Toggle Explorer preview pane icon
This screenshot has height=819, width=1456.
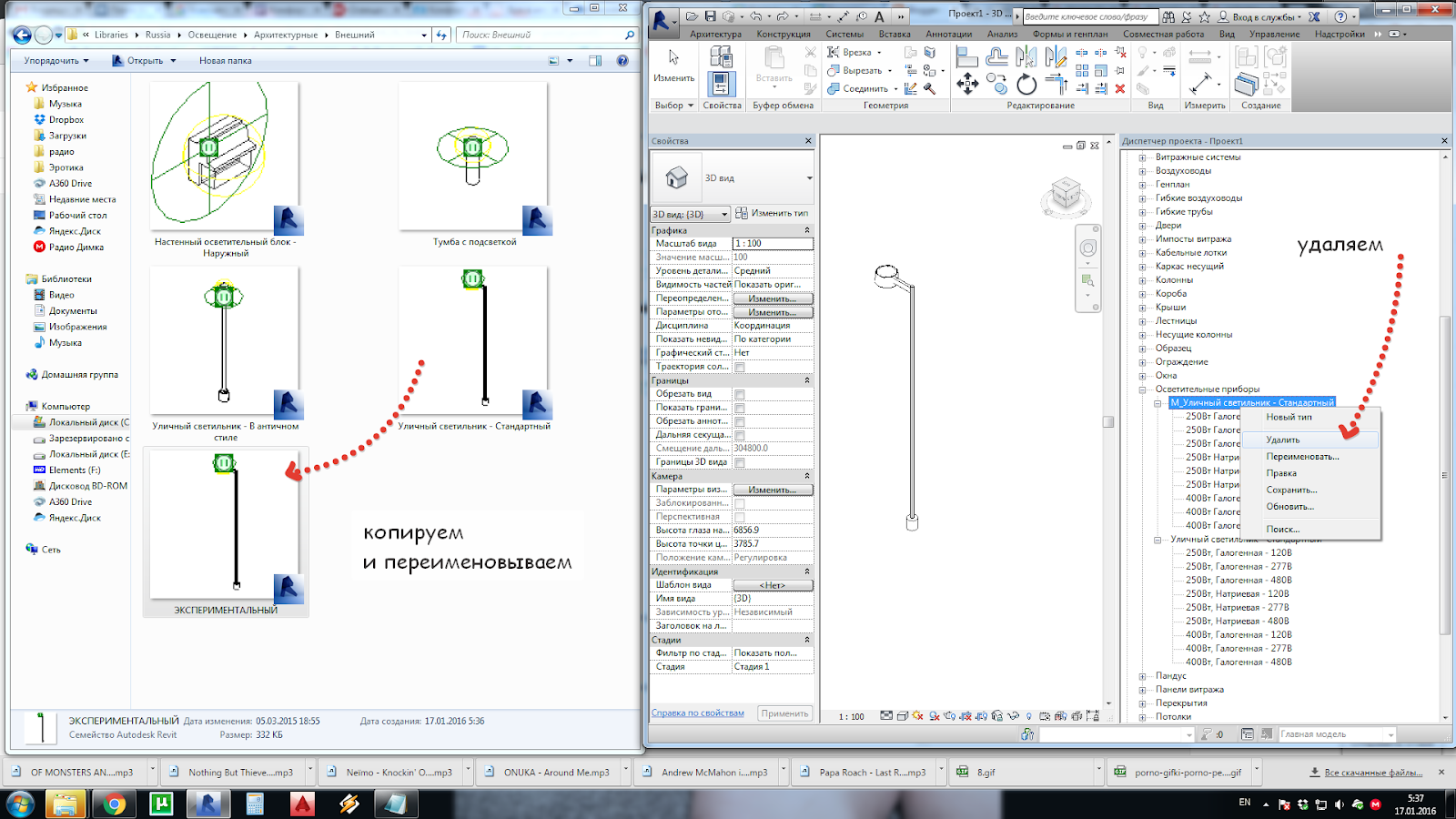595,61
